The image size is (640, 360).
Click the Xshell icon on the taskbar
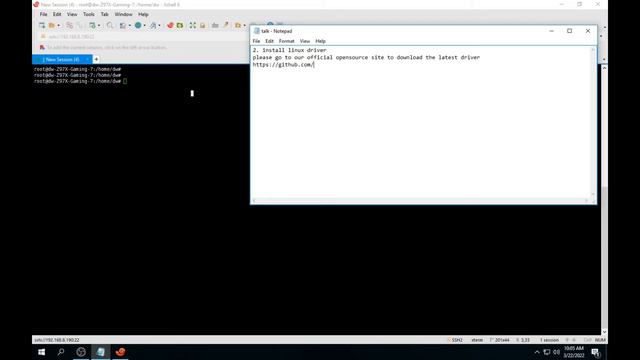pos(120,352)
